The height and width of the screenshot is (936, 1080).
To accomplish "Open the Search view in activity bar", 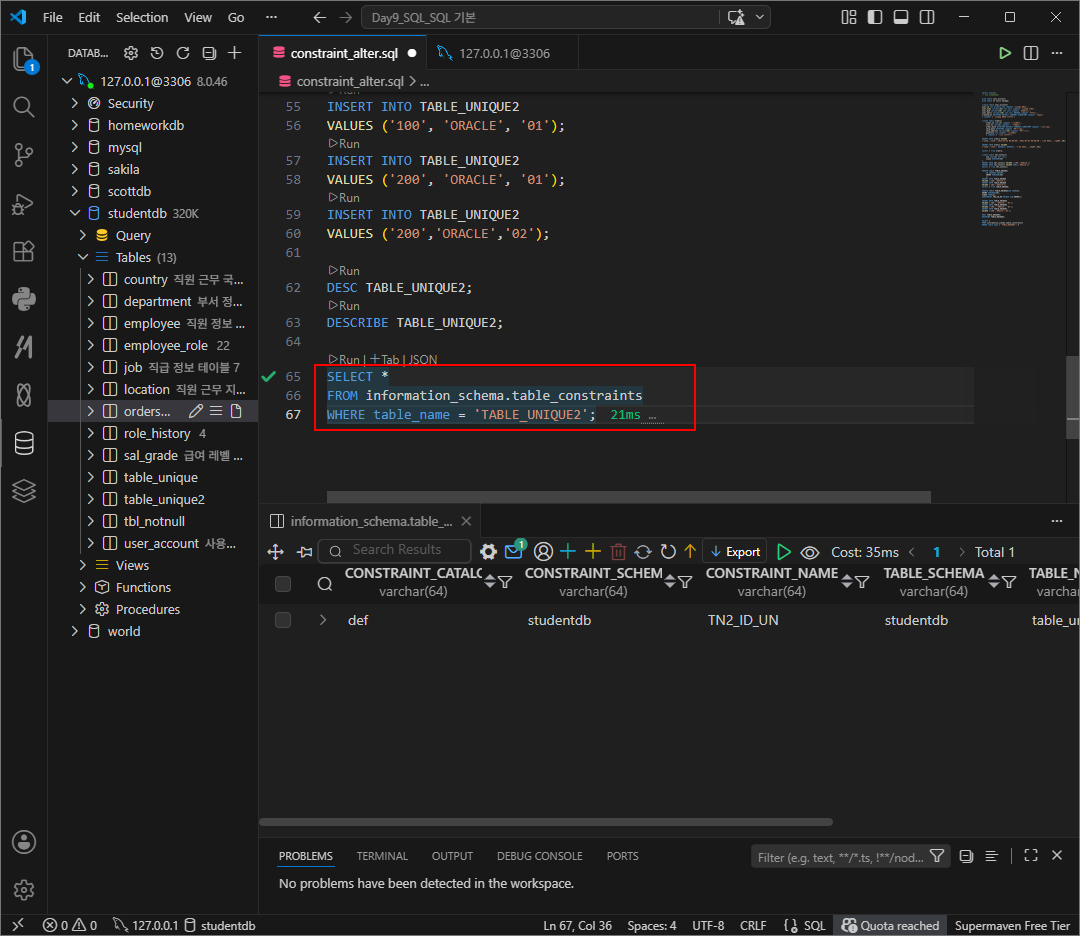I will coord(23,107).
